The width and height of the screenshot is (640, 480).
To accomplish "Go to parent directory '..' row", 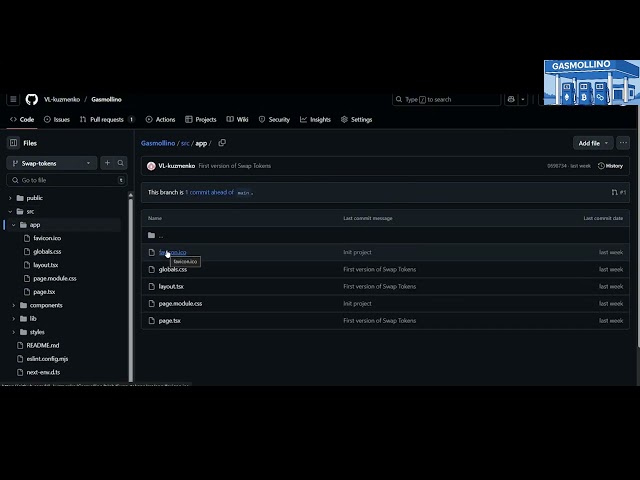I will 385,235.
